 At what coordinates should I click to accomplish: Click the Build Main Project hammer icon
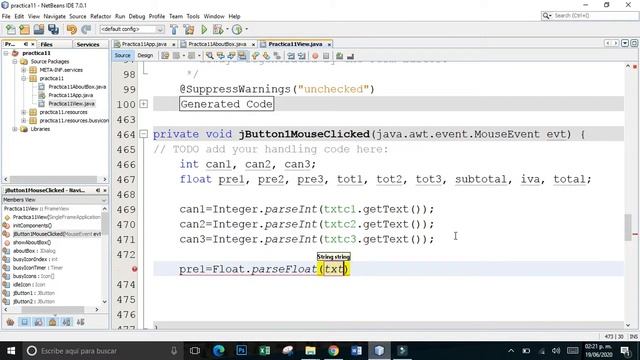(x=174, y=29)
